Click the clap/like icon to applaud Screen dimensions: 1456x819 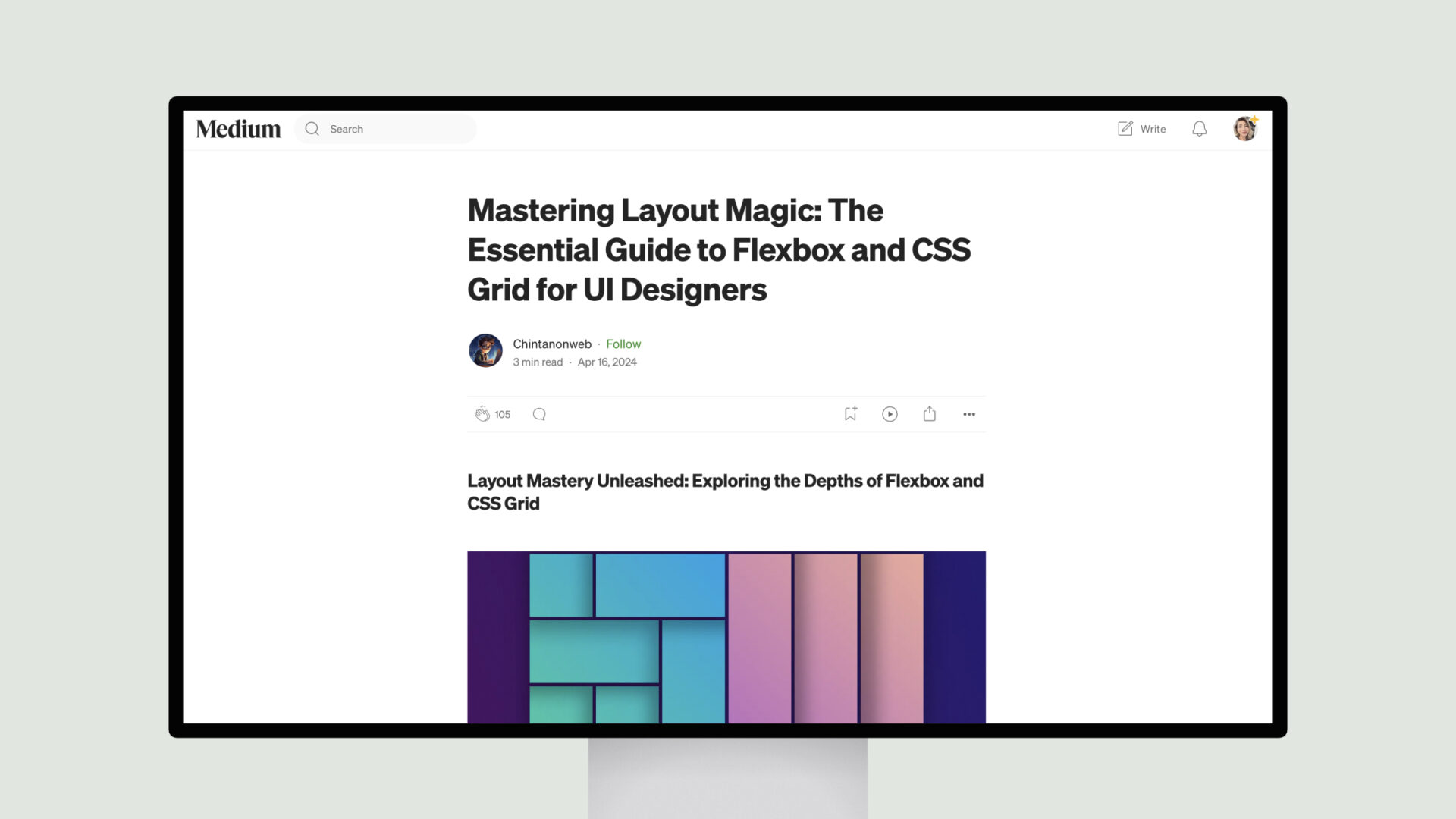click(x=481, y=413)
